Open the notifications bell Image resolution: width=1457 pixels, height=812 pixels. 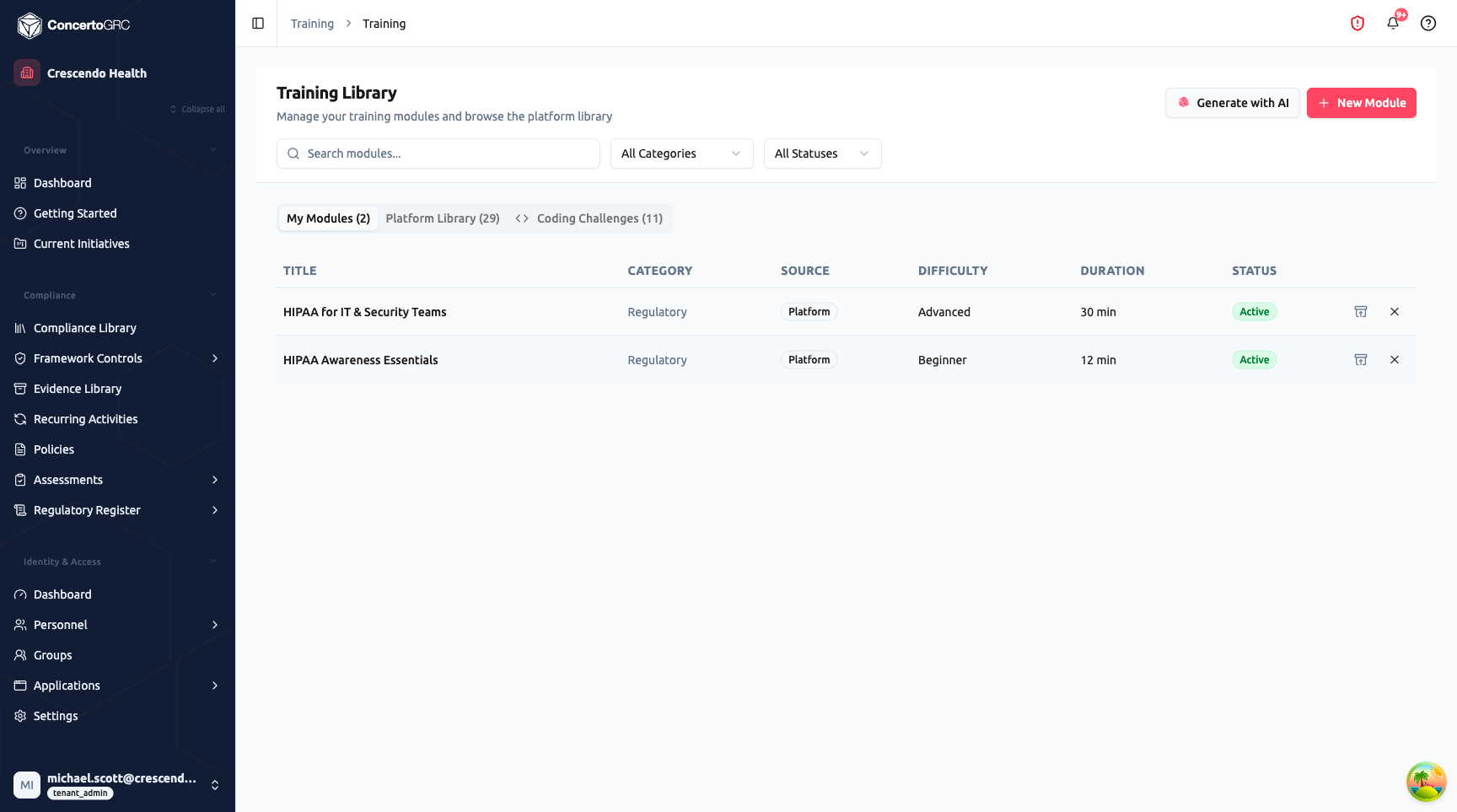[1393, 24]
